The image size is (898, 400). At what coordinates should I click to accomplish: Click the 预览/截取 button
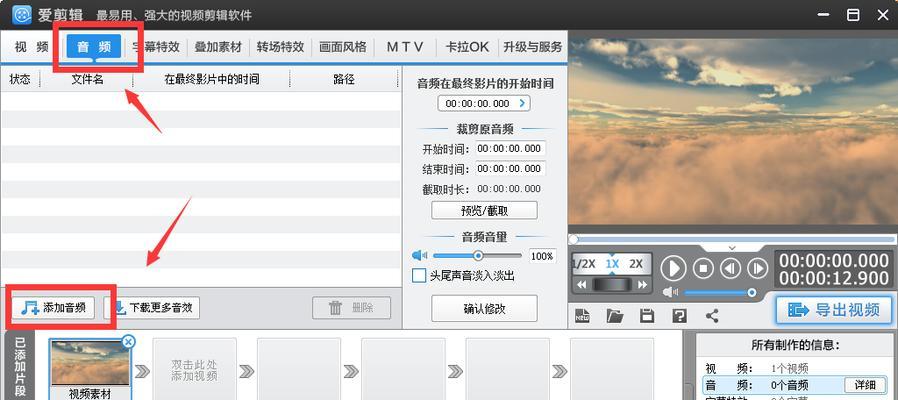(485, 210)
